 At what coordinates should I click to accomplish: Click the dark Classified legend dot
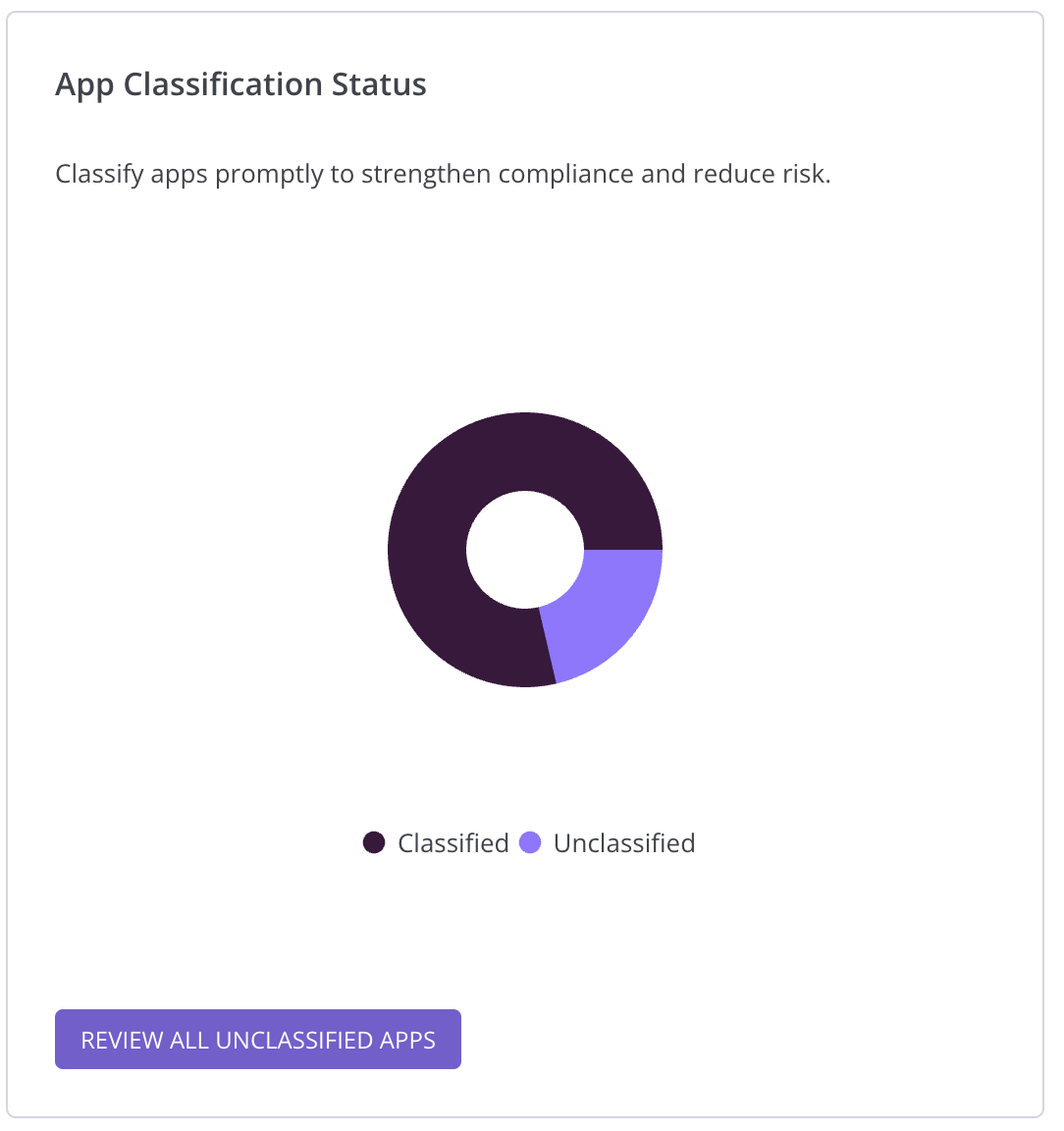point(374,843)
